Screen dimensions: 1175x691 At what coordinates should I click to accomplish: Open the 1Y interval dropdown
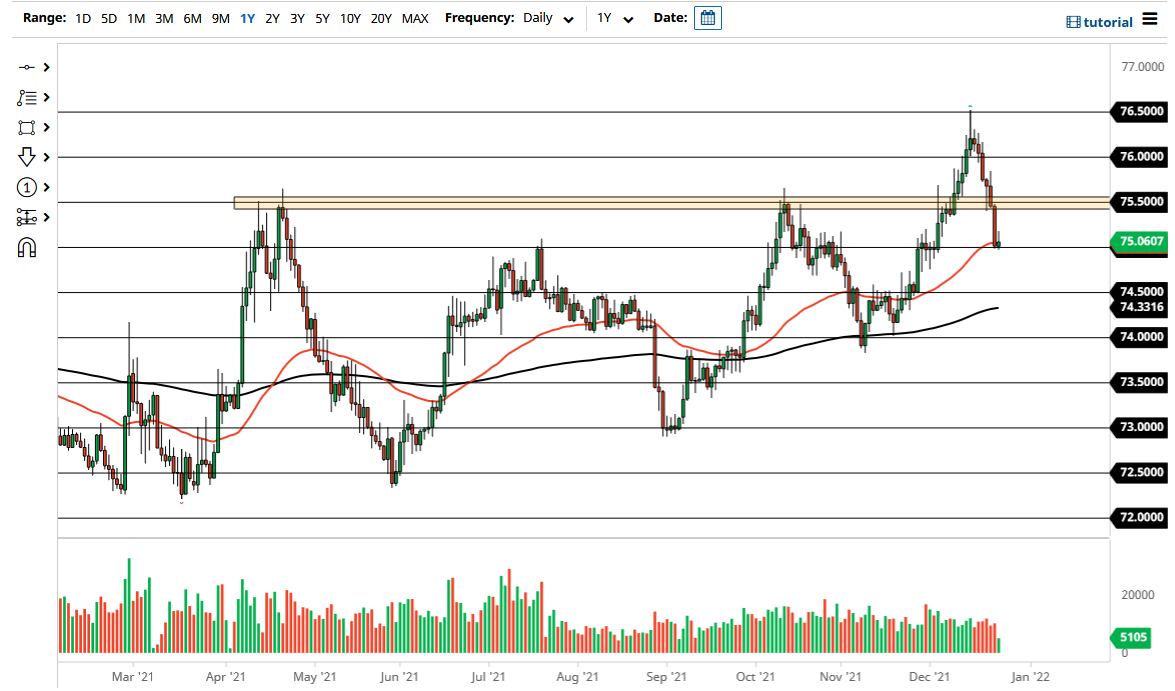pyautogui.click(x=614, y=18)
